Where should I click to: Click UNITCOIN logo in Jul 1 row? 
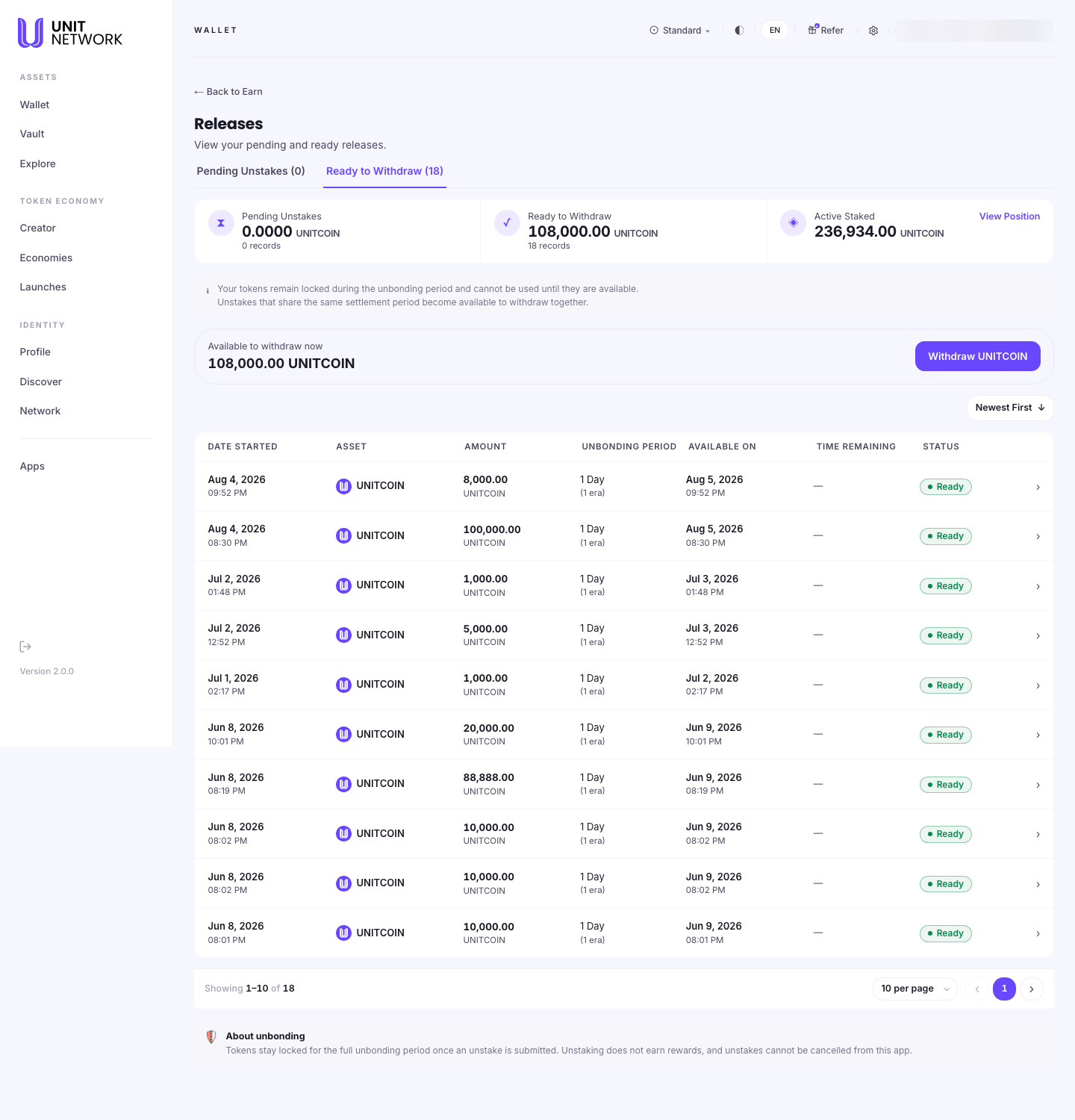[x=343, y=685]
